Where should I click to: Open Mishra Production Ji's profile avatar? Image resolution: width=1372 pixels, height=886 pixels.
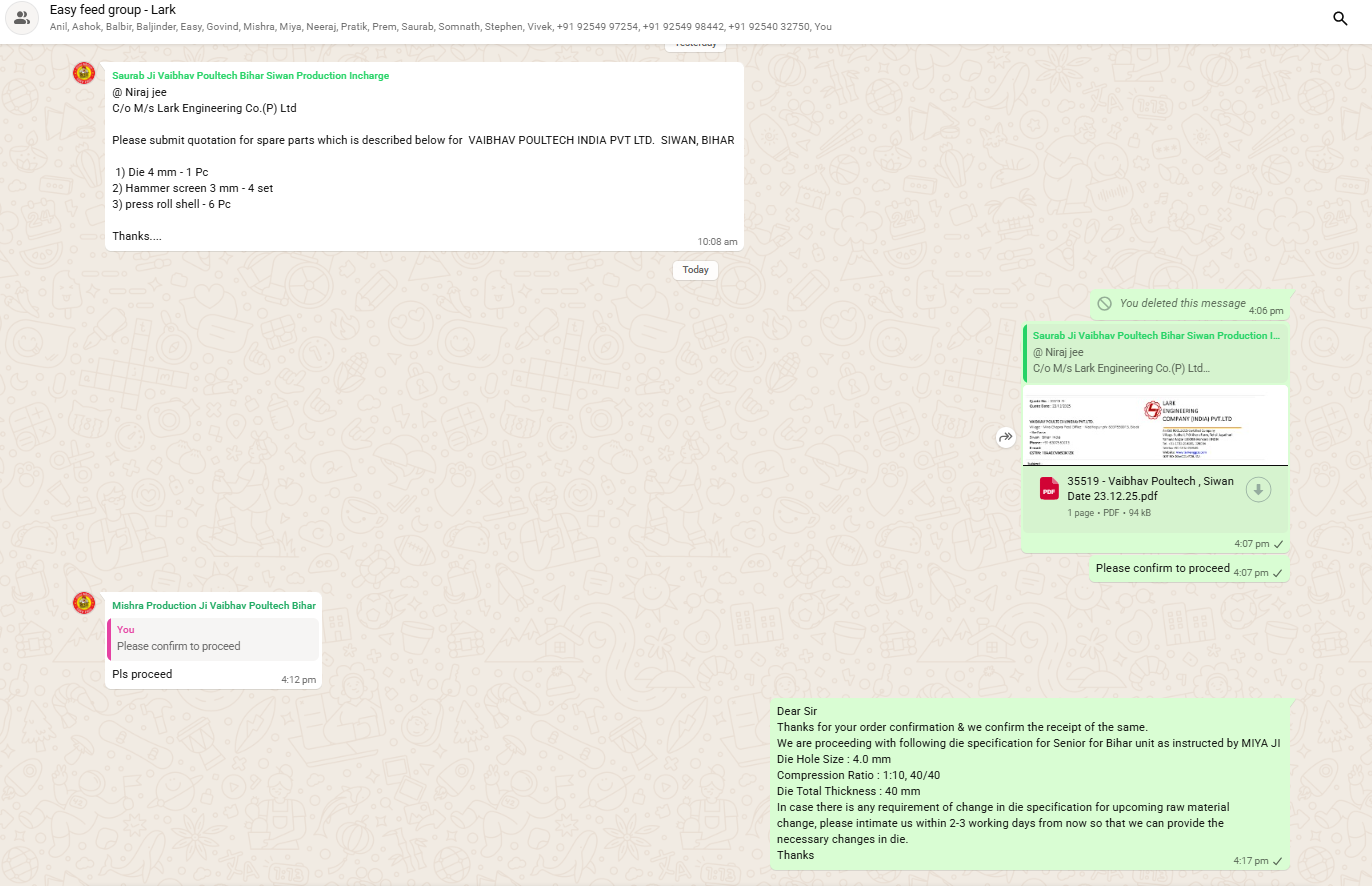tap(84, 603)
